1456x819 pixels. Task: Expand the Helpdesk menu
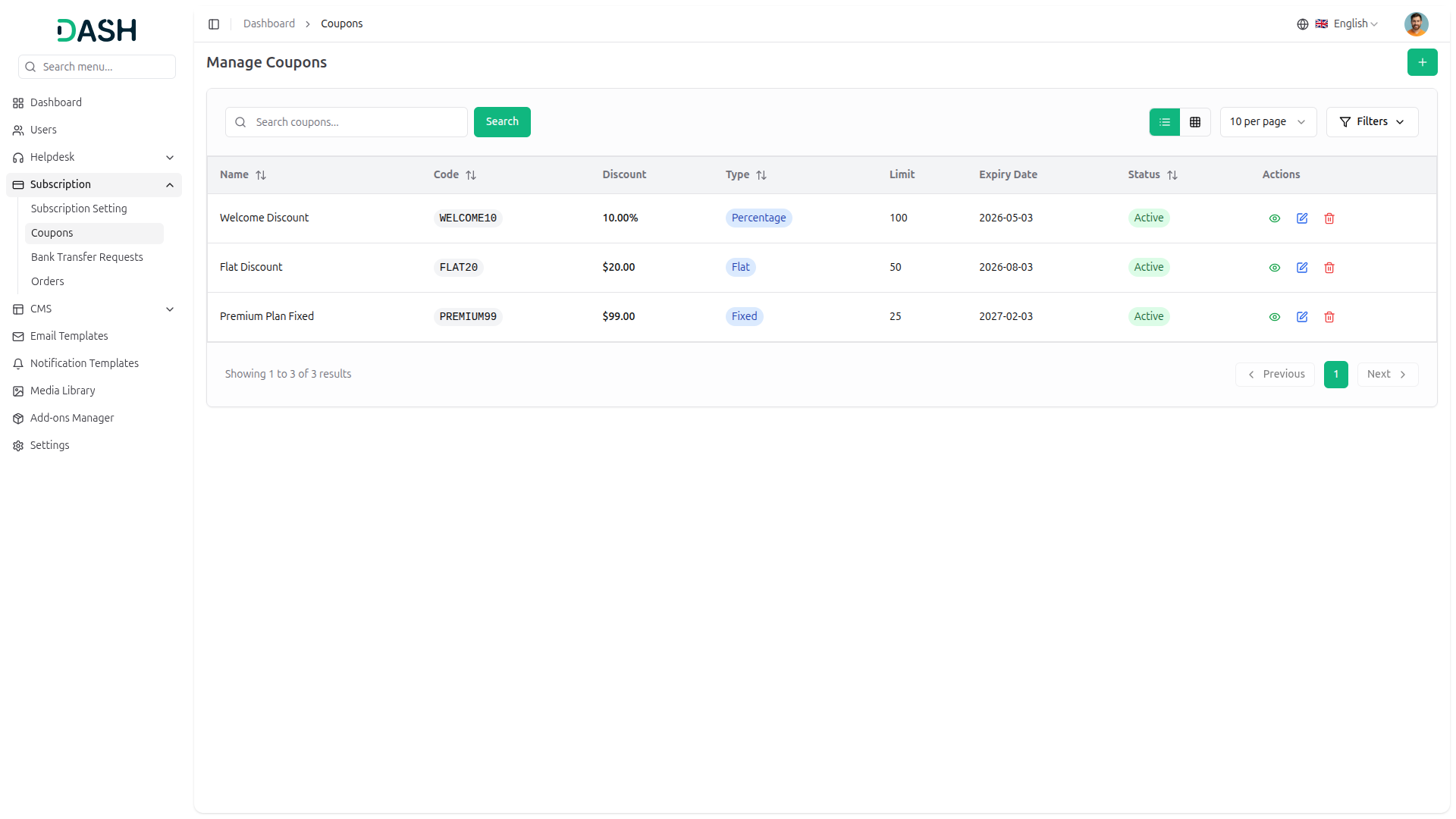(94, 158)
